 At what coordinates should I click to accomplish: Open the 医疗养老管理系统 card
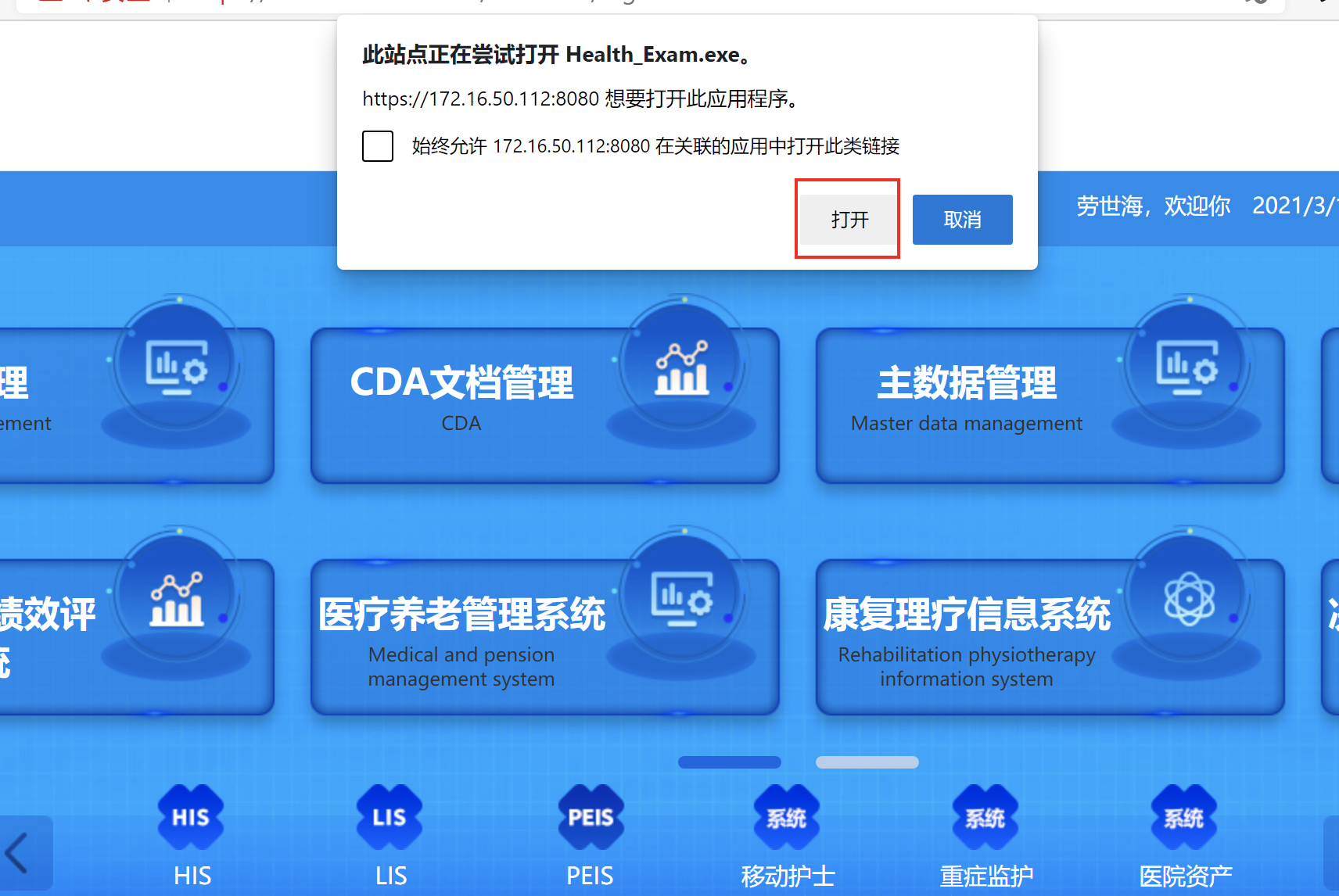click(x=545, y=636)
